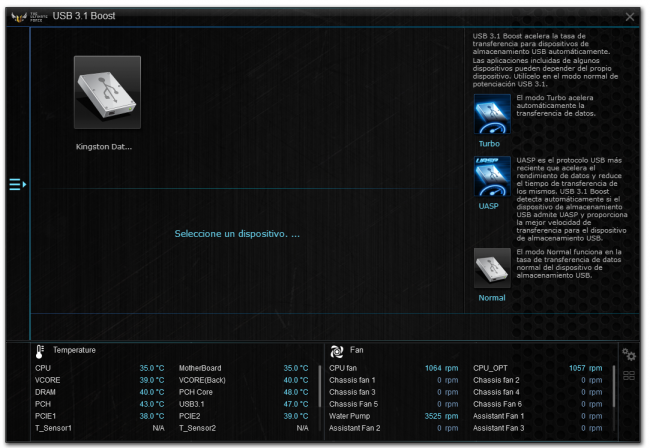650x448 pixels.
Task: Click the Chassis fan 1 row
Action: coord(394,380)
